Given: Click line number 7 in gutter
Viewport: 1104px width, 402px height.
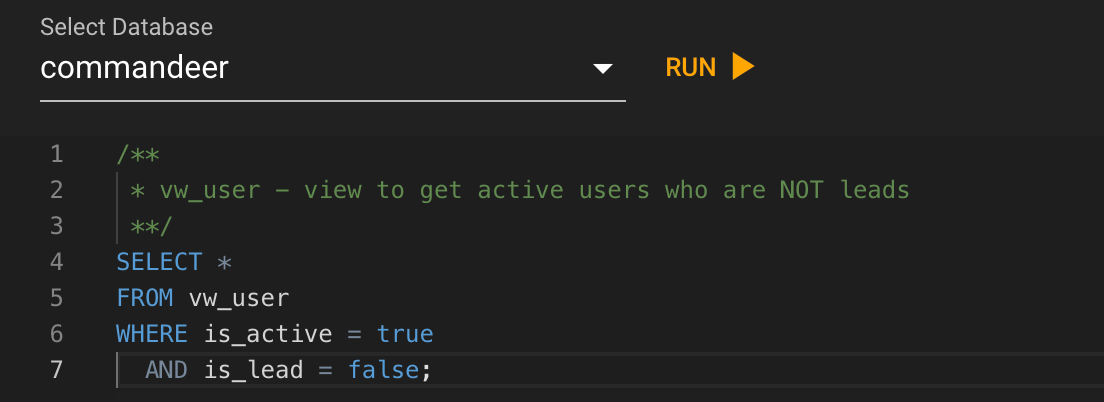Looking at the screenshot, I should (56, 370).
